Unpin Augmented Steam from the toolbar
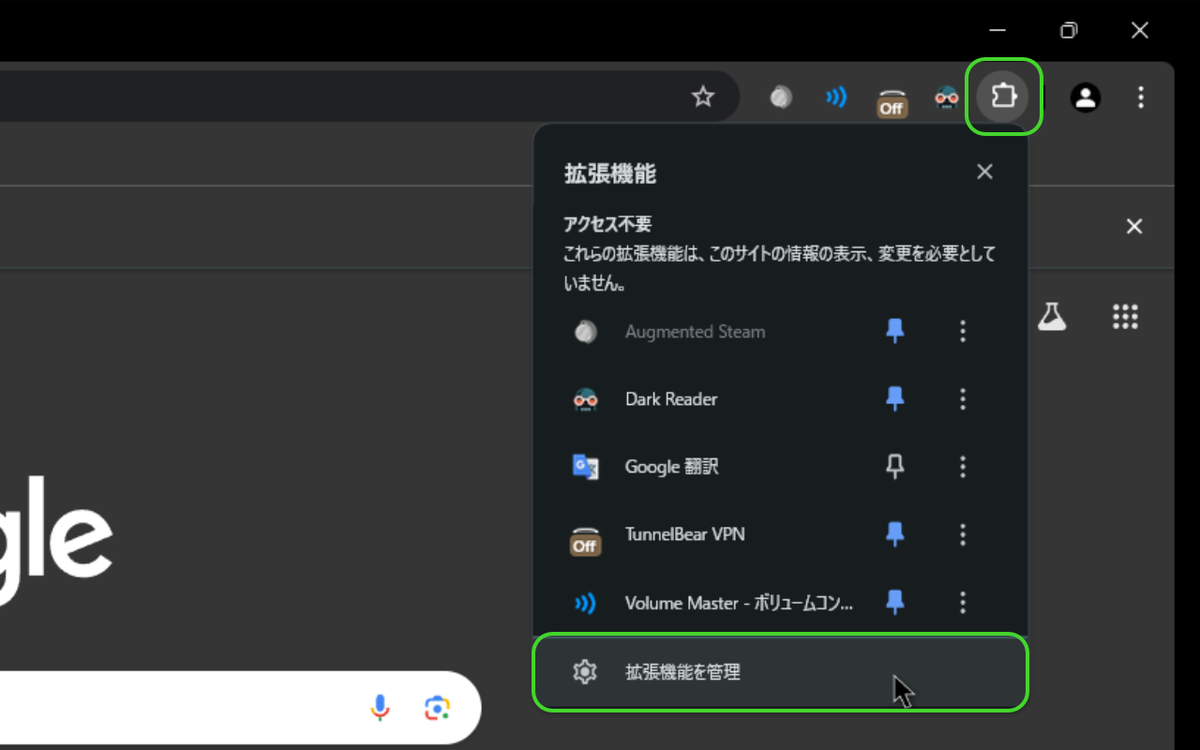This screenshot has width=1200, height=750. (x=895, y=331)
